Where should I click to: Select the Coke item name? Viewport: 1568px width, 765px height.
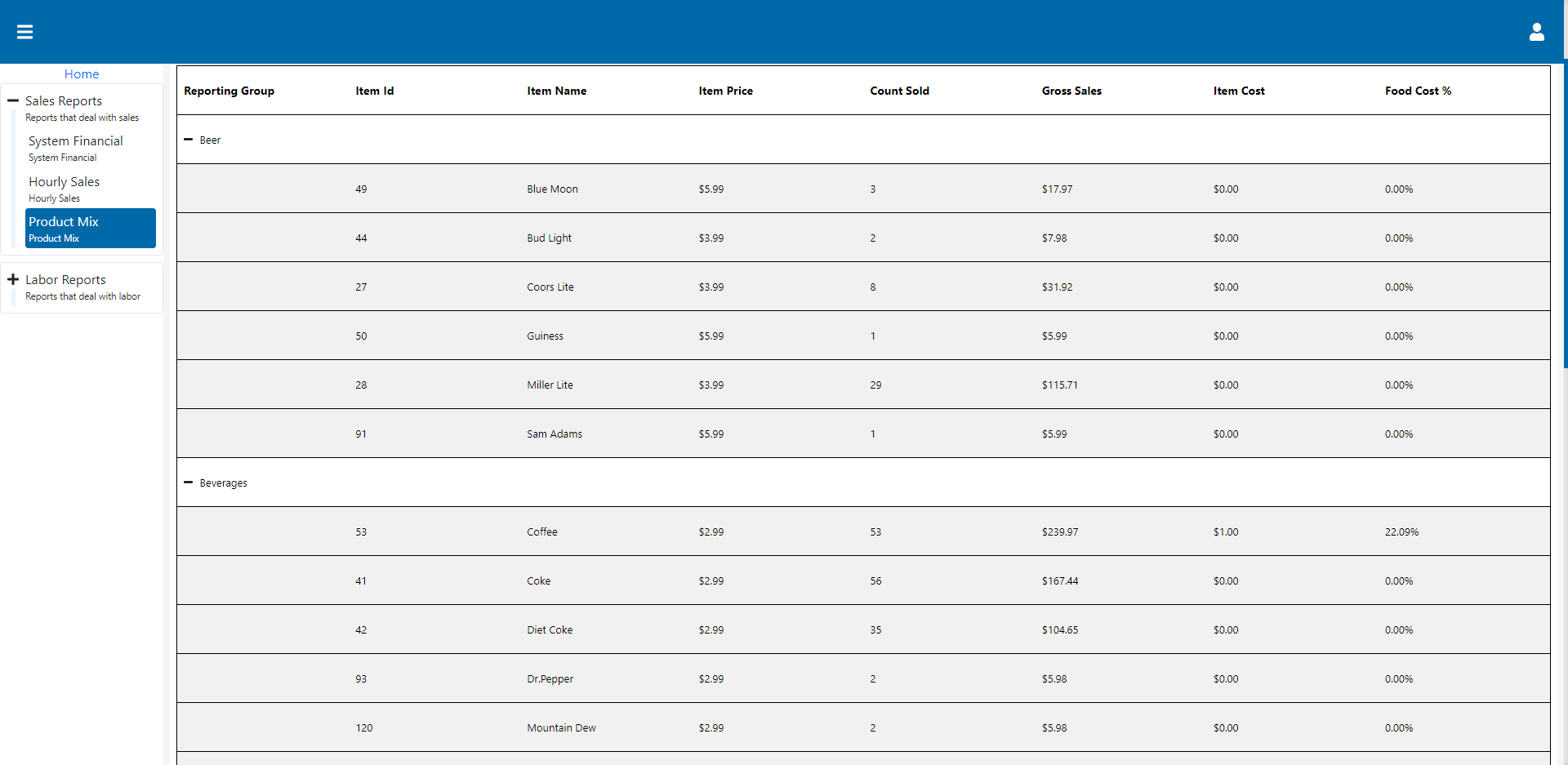point(538,580)
